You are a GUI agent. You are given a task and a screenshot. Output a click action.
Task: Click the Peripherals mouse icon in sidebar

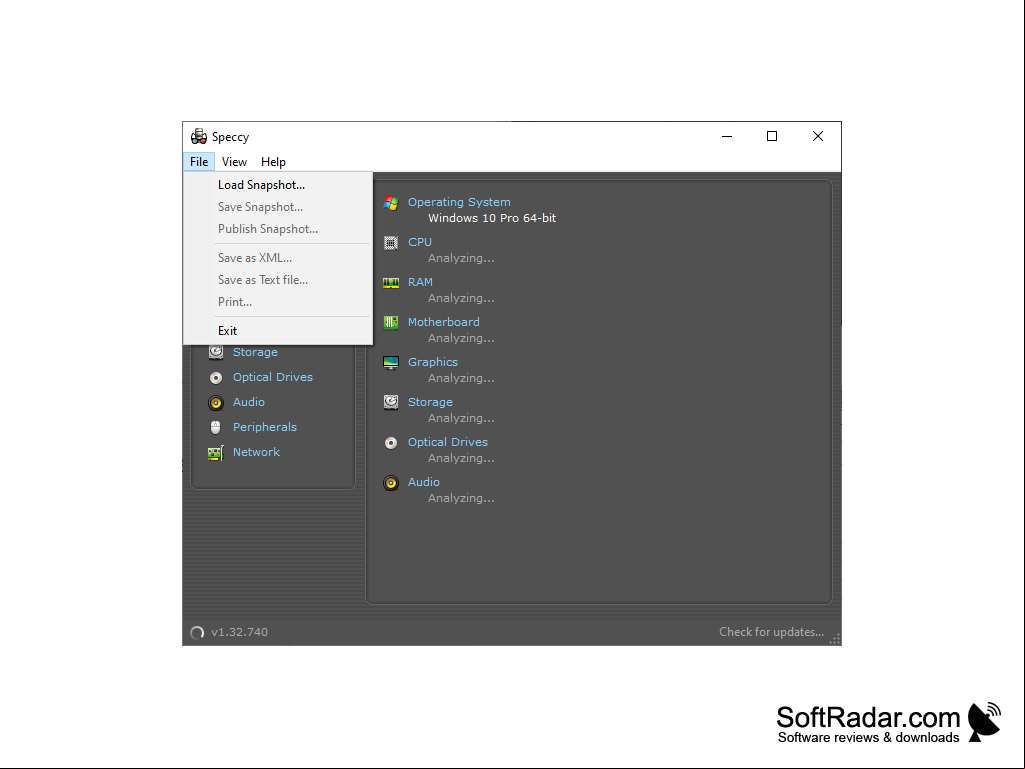coord(216,428)
